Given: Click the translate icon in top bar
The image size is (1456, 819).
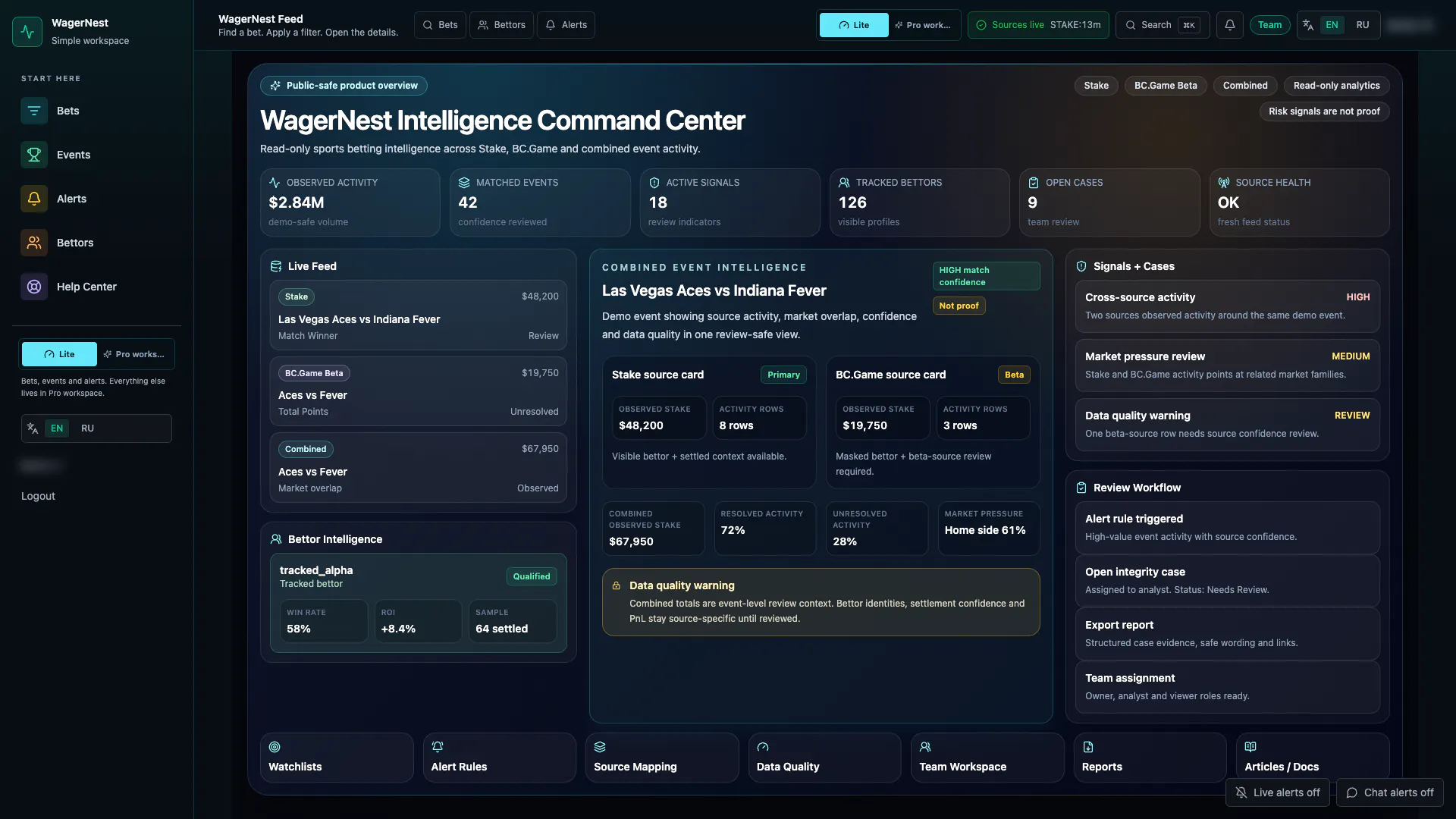Looking at the screenshot, I should (x=1308, y=25).
